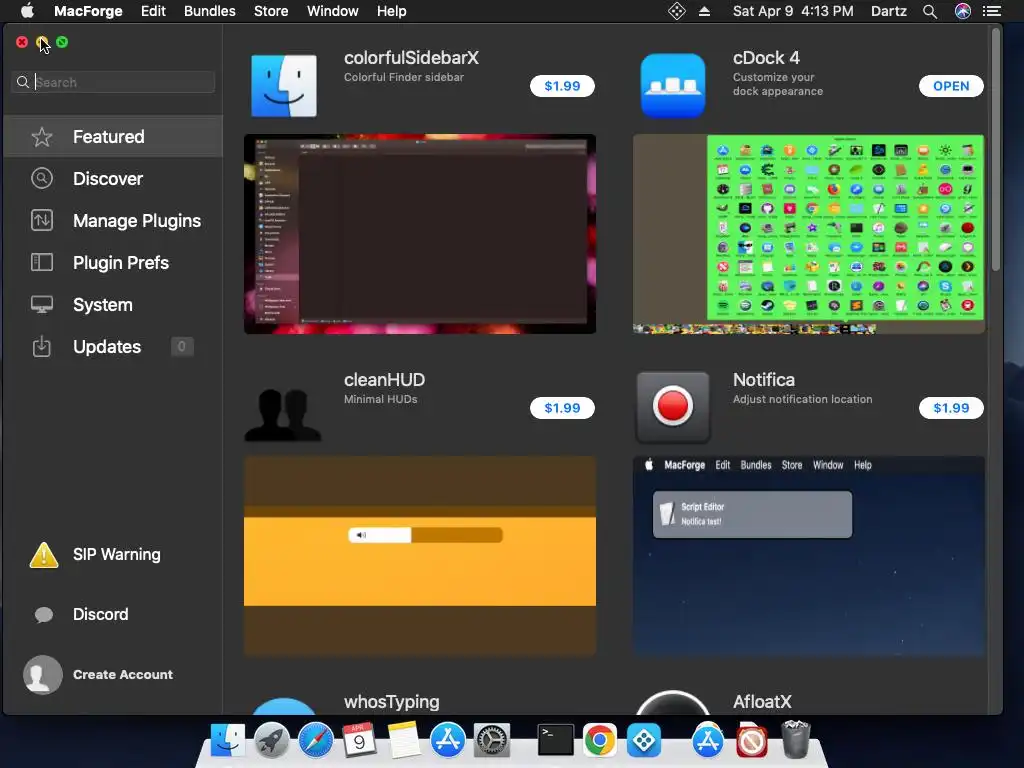Click the Create Account avatar icon
This screenshot has height=768, width=1024.
click(42, 675)
